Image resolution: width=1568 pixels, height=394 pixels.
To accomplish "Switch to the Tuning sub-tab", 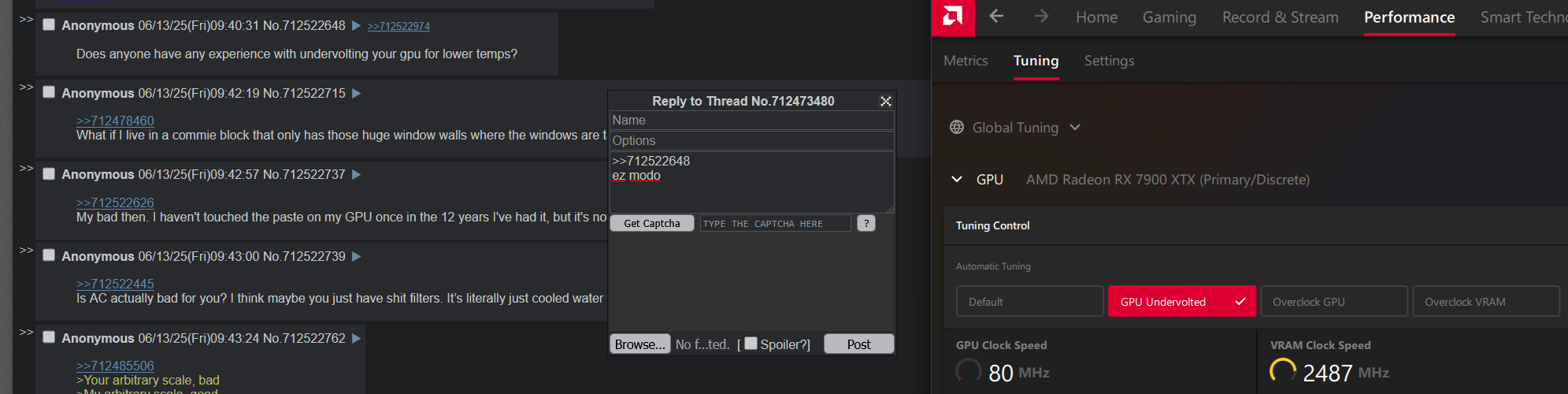I will [1036, 61].
